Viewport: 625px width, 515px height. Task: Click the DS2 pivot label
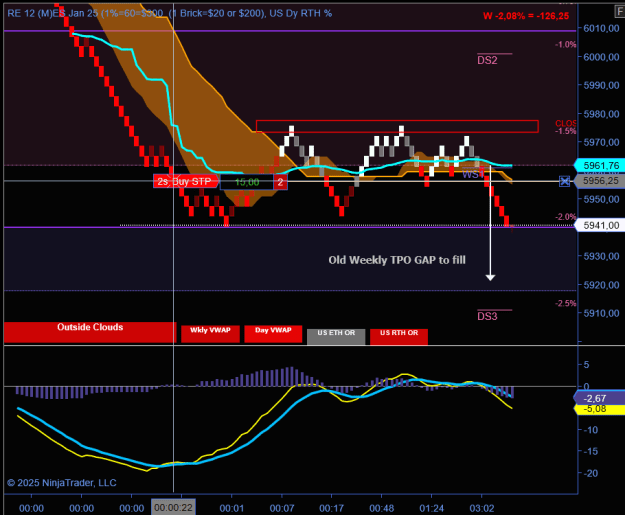coord(487,60)
